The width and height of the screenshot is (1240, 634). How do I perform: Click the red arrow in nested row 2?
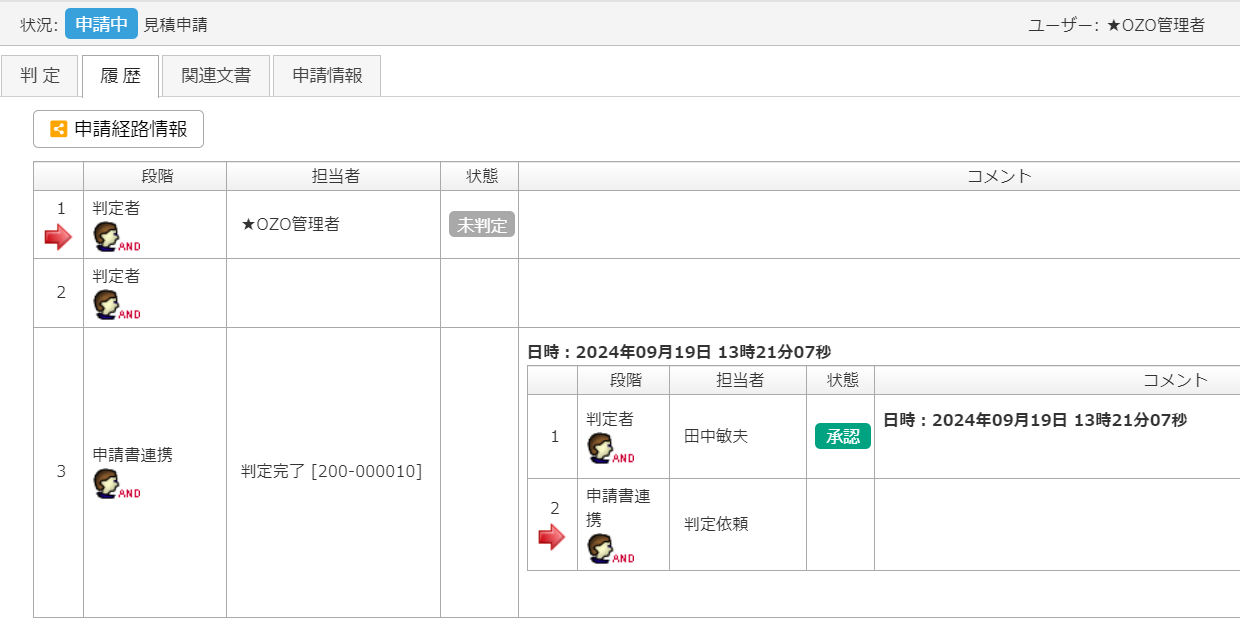tap(552, 537)
